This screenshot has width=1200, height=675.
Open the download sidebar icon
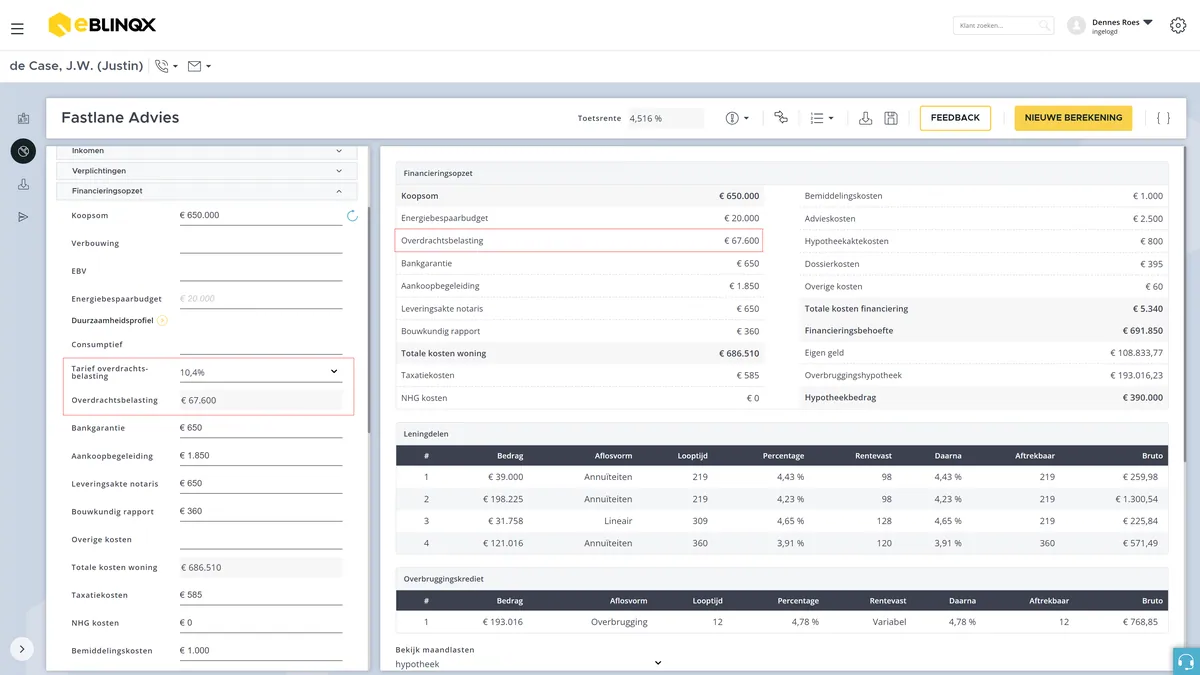[23, 184]
